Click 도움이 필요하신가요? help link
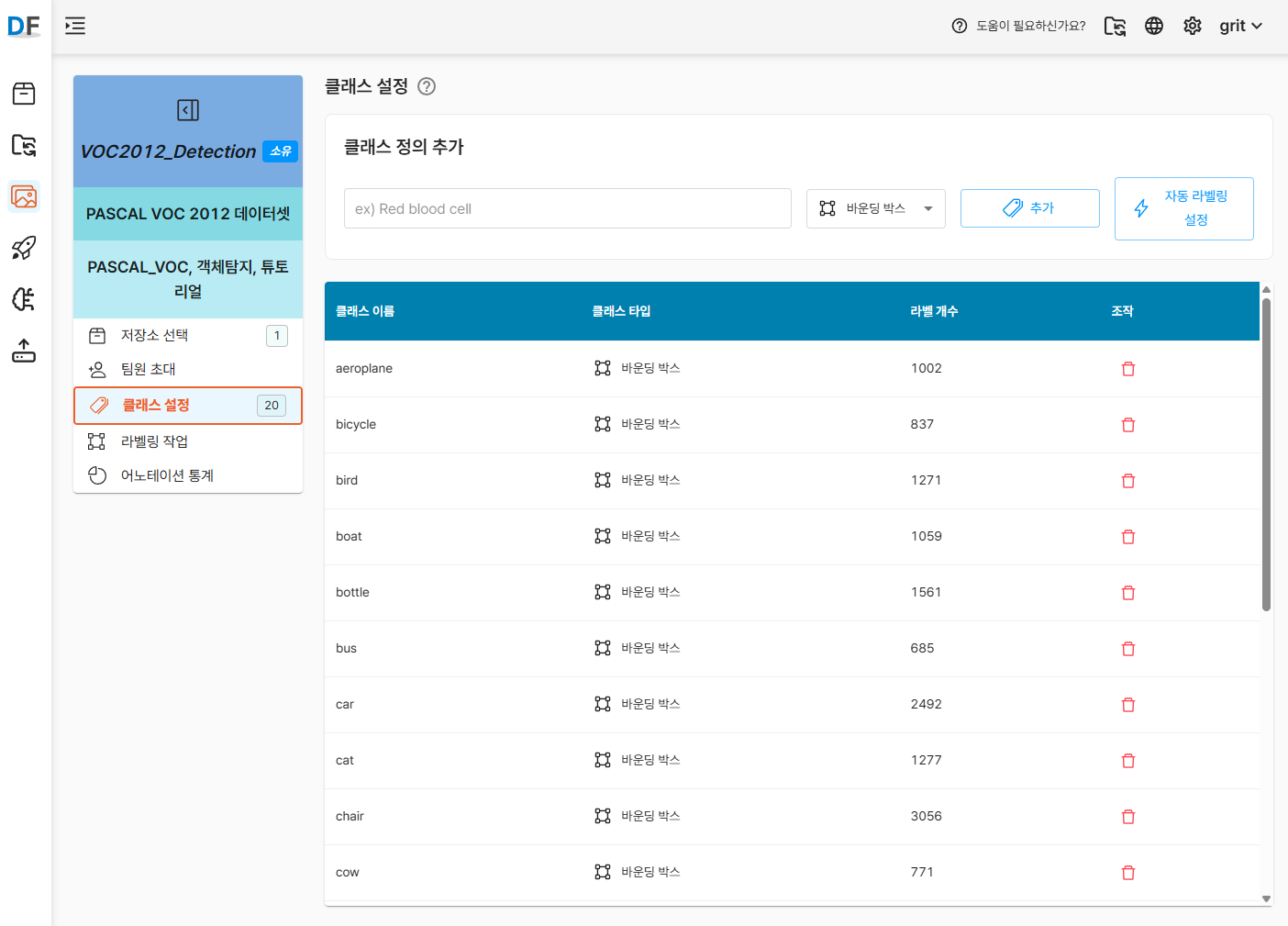Image resolution: width=1288 pixels, height=926 pixels. (1031, 26)
